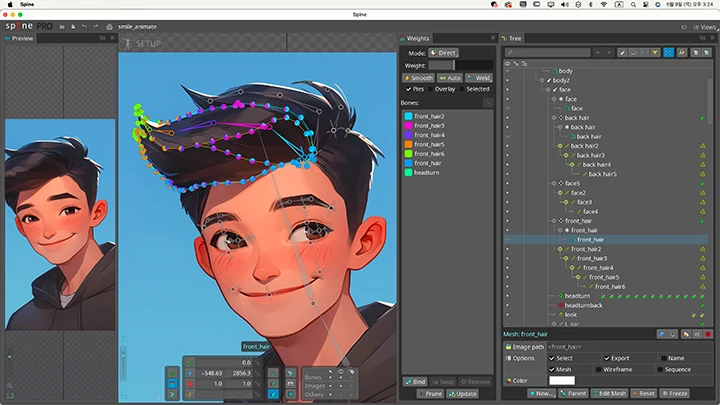Image resolution: width=720 pixels, height=405 pixels.
Task: Click the Tree paste icon
Action: tap(706, 53)
